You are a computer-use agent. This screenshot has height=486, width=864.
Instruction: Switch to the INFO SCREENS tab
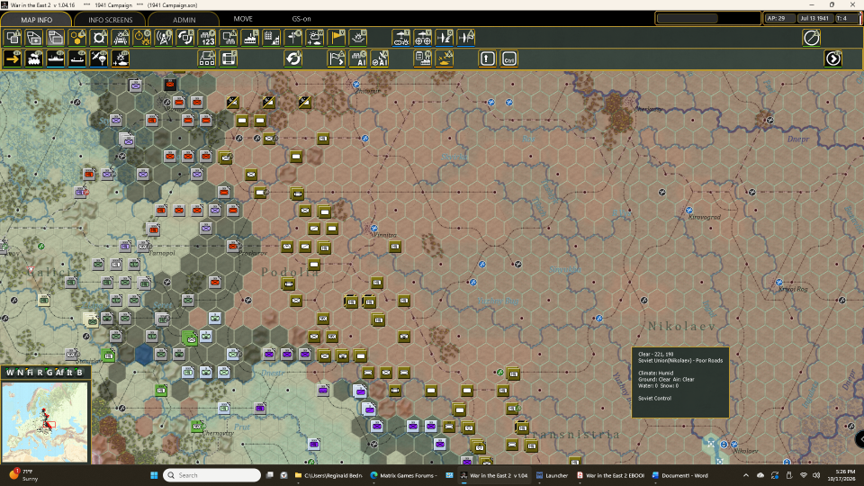[x=110, y=19]
